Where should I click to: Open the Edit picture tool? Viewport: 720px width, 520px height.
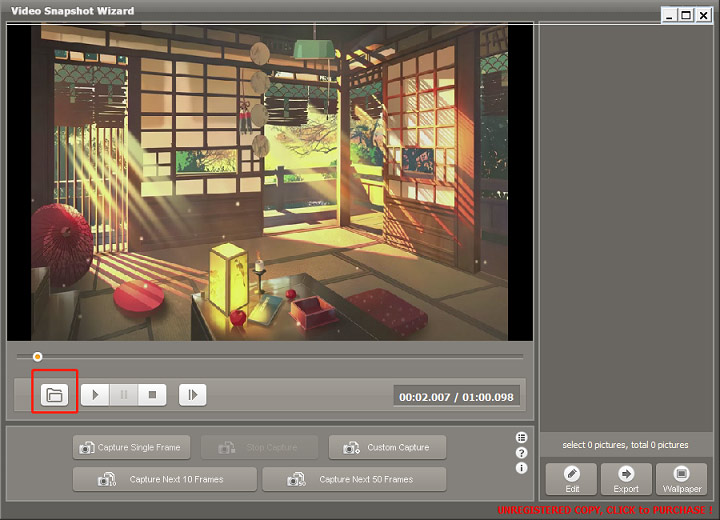pos(572,479)
